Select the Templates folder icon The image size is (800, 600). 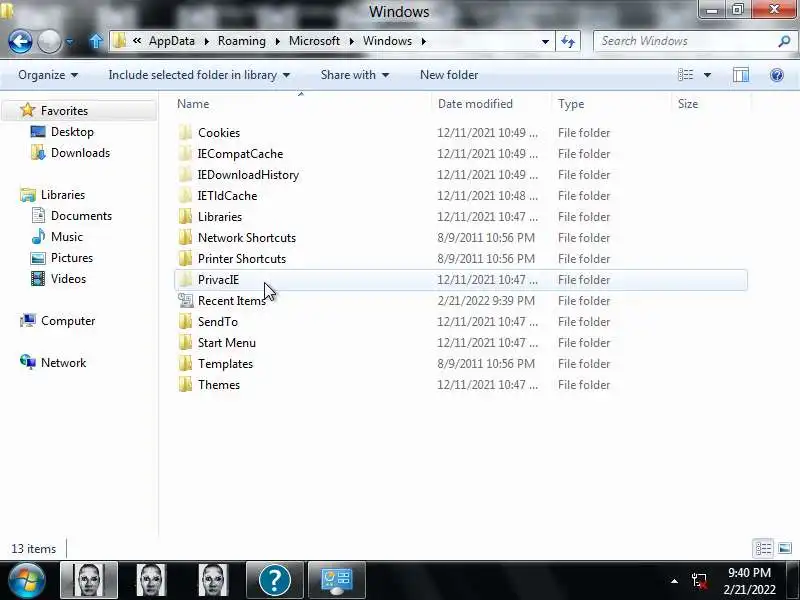coord(185,364)
